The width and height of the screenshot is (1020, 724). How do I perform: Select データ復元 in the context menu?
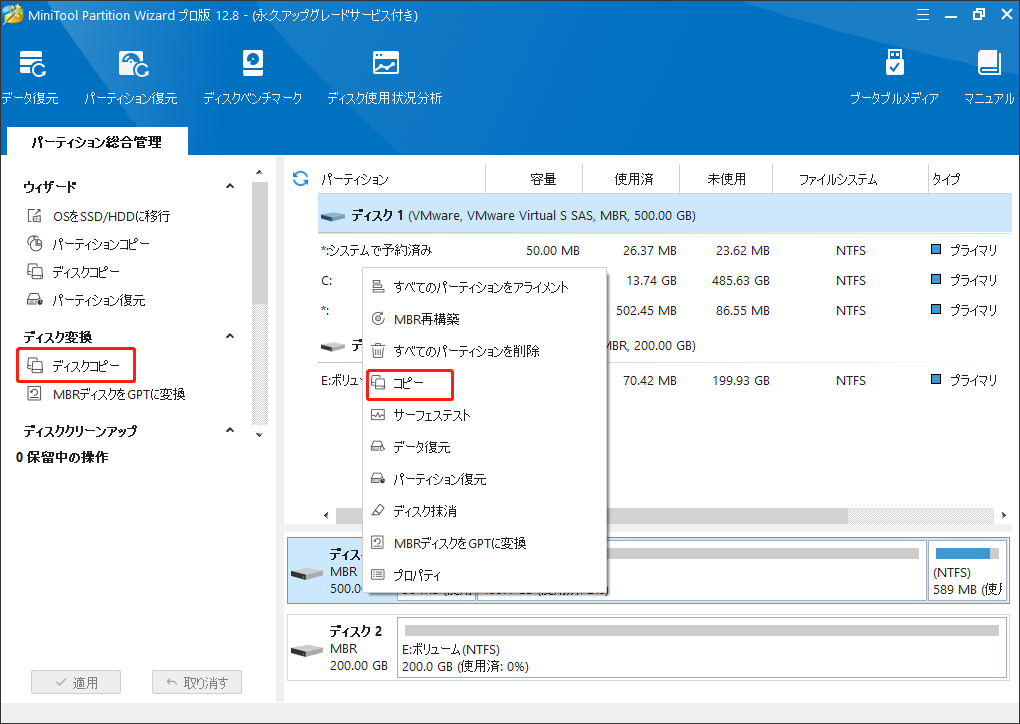coord(484,447)
